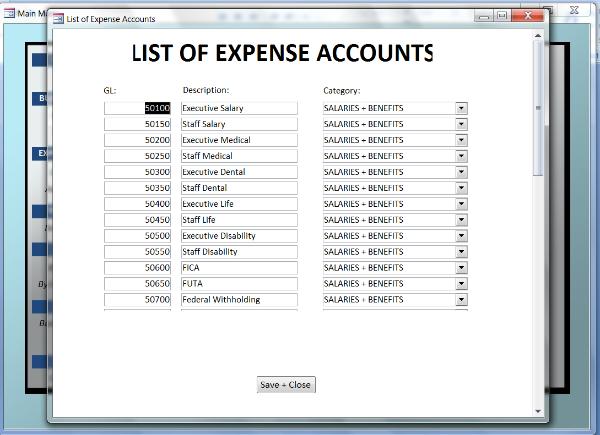Click the Category box for Staff Dental
This screenshot has height=435, width=600.
pyautogui.click(x=388, y=188)
